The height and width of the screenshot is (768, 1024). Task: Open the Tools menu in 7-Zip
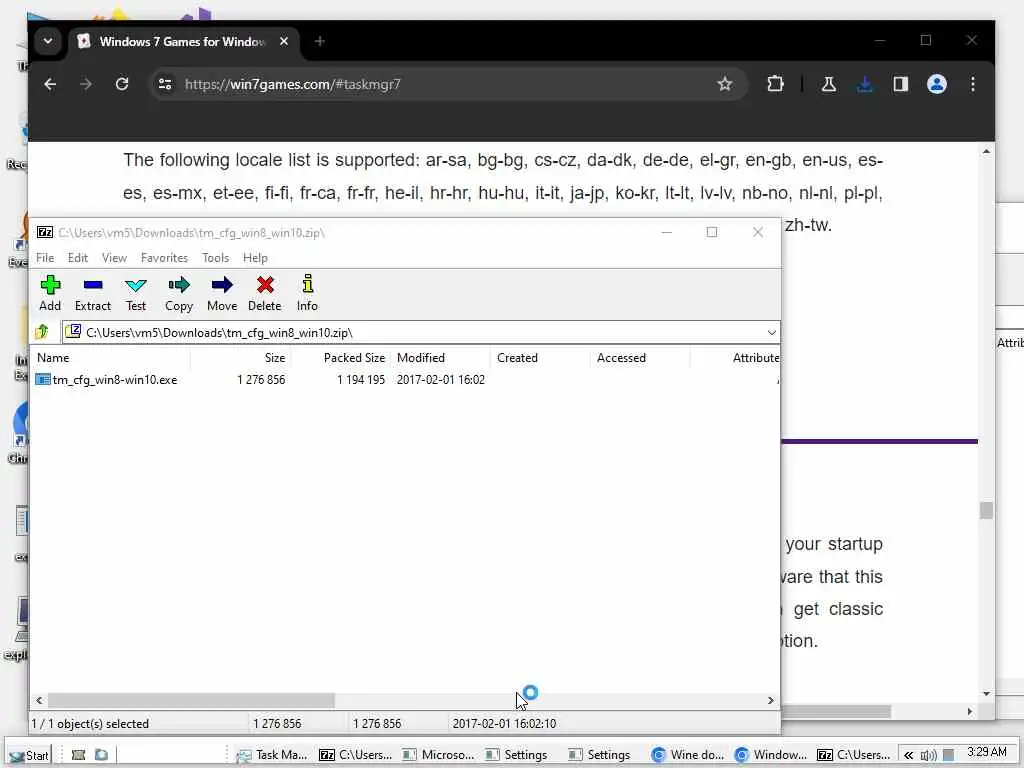click(215, 258)
